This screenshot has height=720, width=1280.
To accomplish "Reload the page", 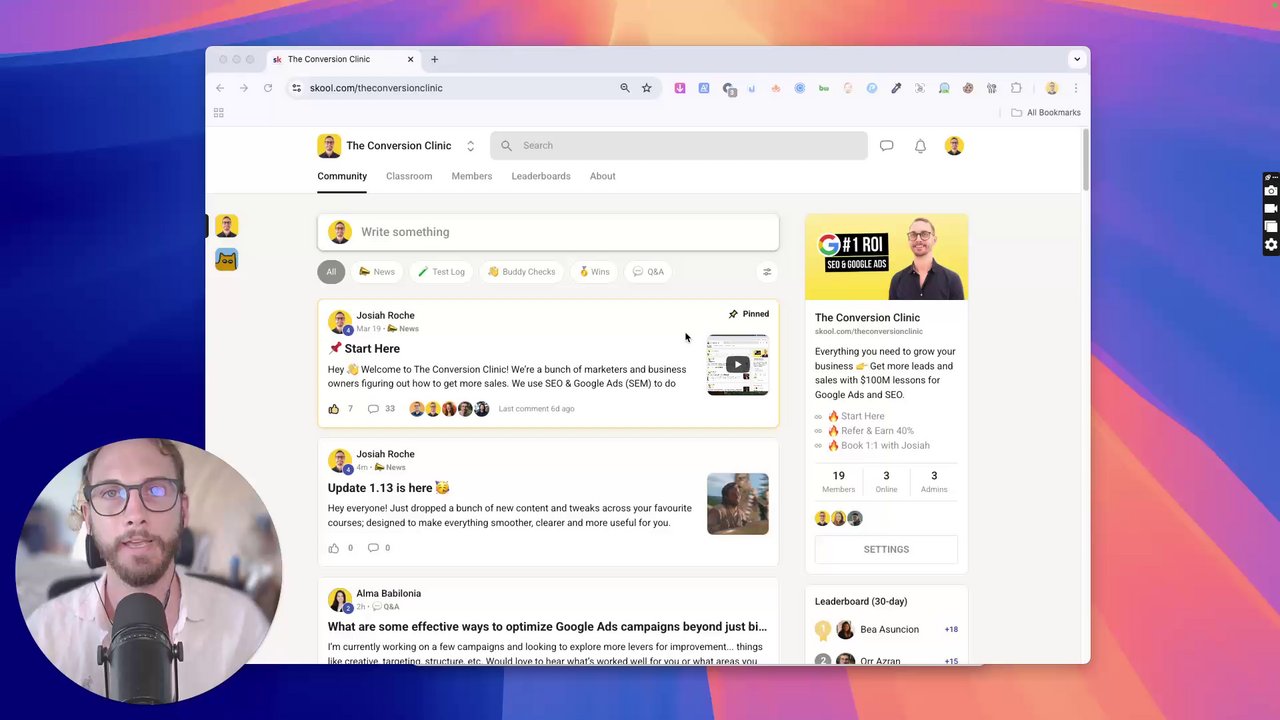I will pos(268,88).
